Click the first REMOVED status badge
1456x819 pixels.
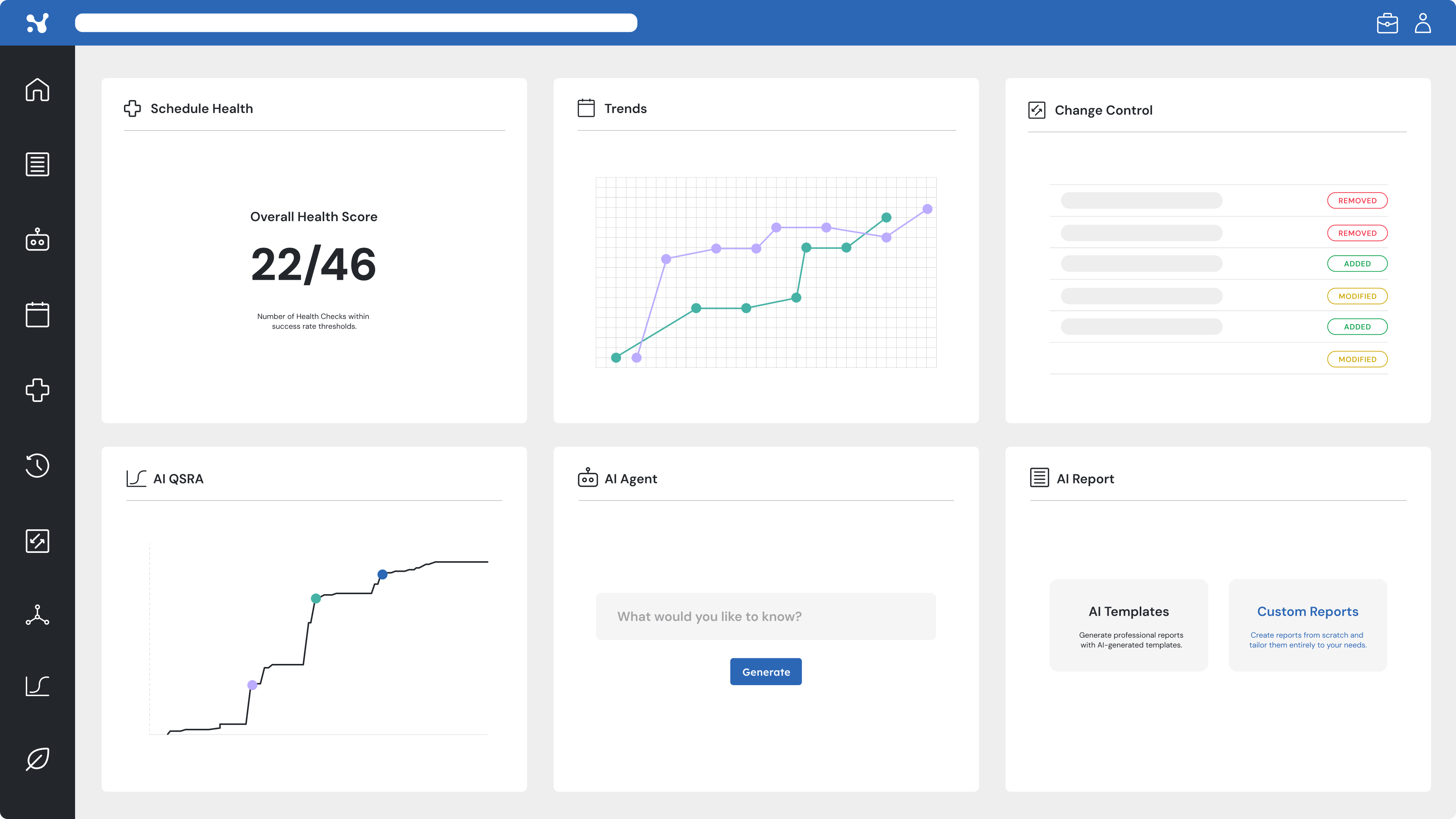click(x=1357, y=201)
